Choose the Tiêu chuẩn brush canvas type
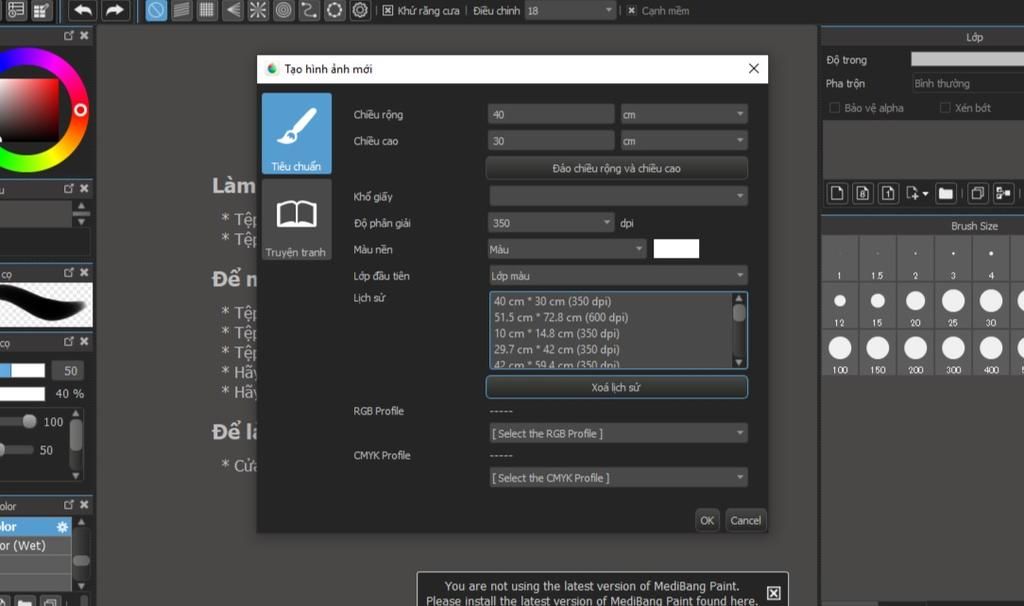This screenshot has height=606, width=1024. [296, 133]
